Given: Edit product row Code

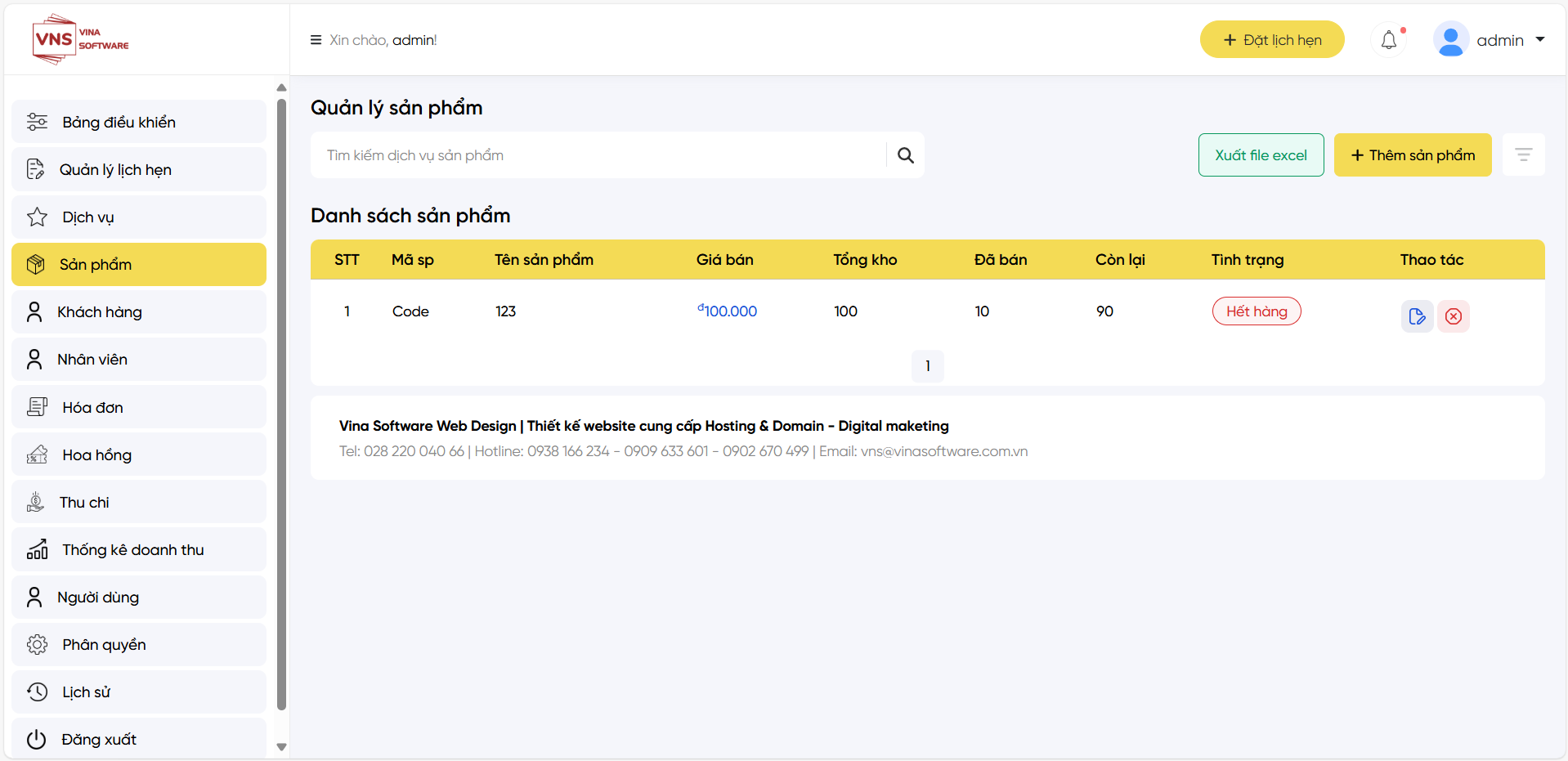Looking at the screenshot, I should pos(1418,316).
